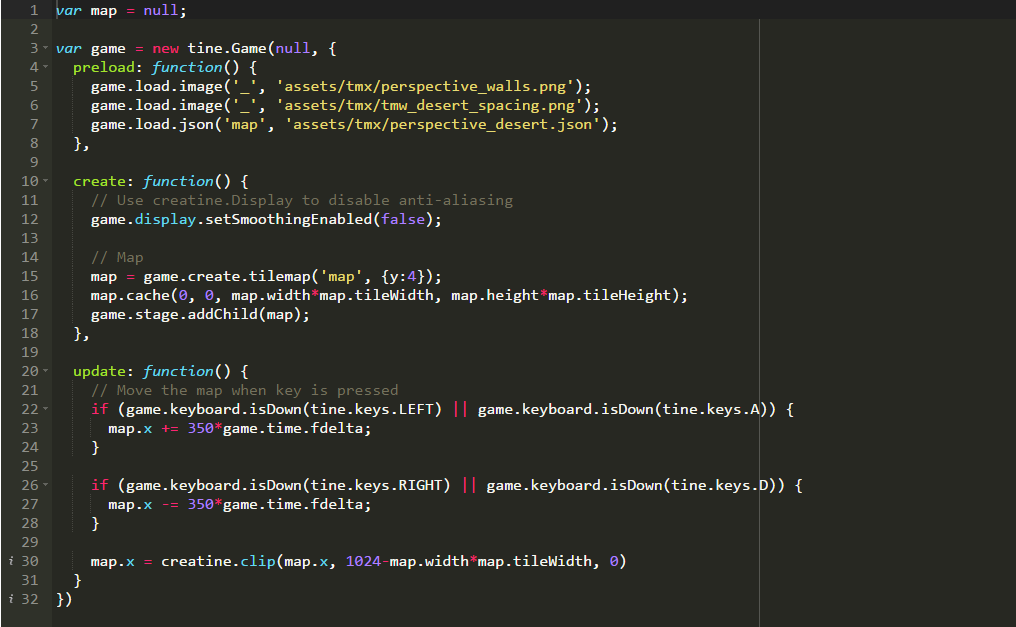Collapse the create function at line 10
This screenshot has height=627, width=1016.
pyautogui.click(x=46, y=181)
